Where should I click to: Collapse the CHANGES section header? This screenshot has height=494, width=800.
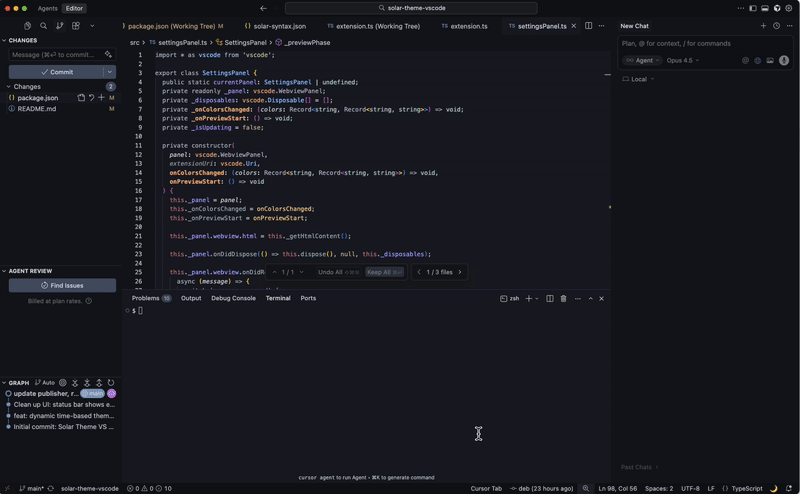coord(22,40)
